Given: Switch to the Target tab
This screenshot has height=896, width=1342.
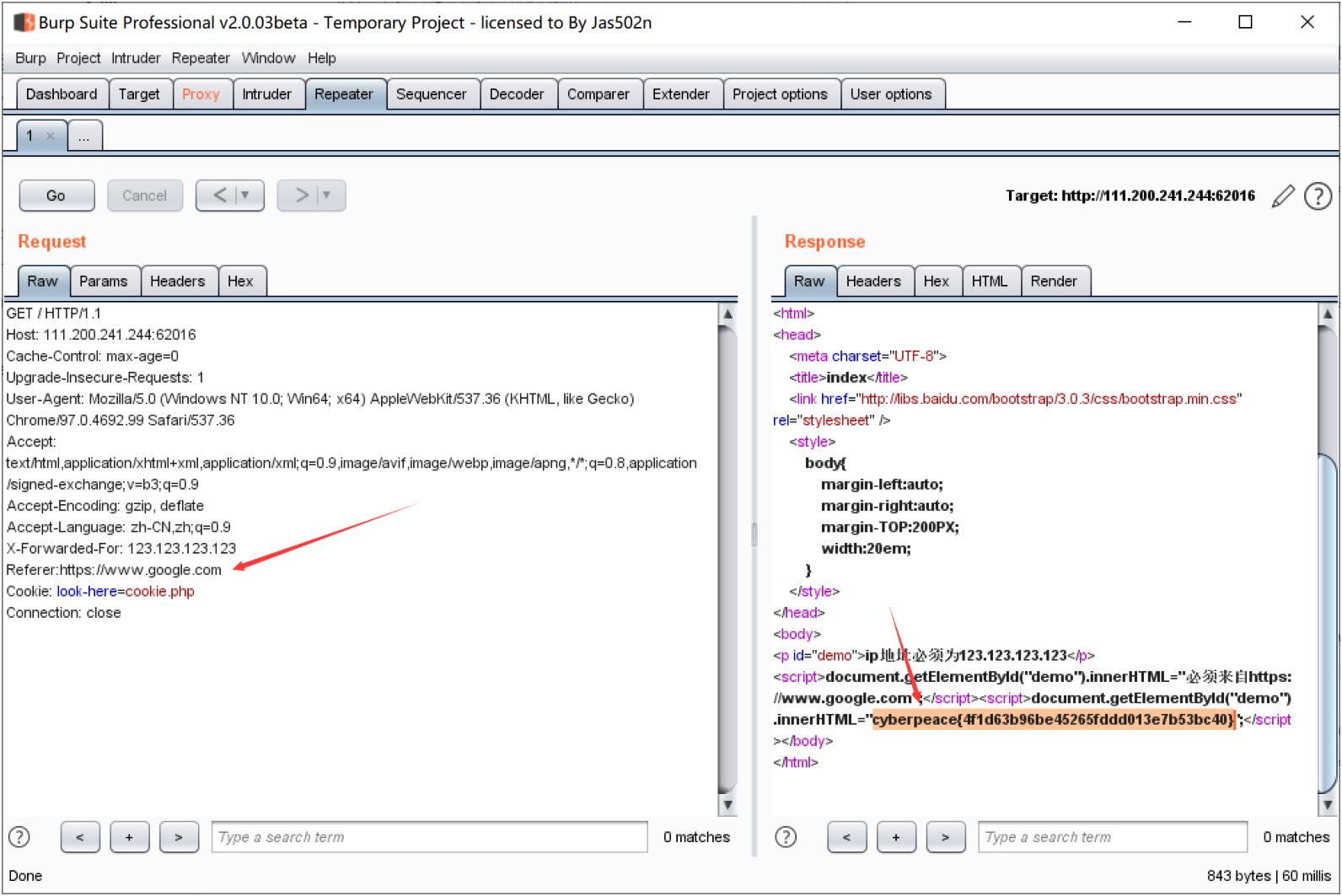Looking at the screenshot, I should point(139,94).
